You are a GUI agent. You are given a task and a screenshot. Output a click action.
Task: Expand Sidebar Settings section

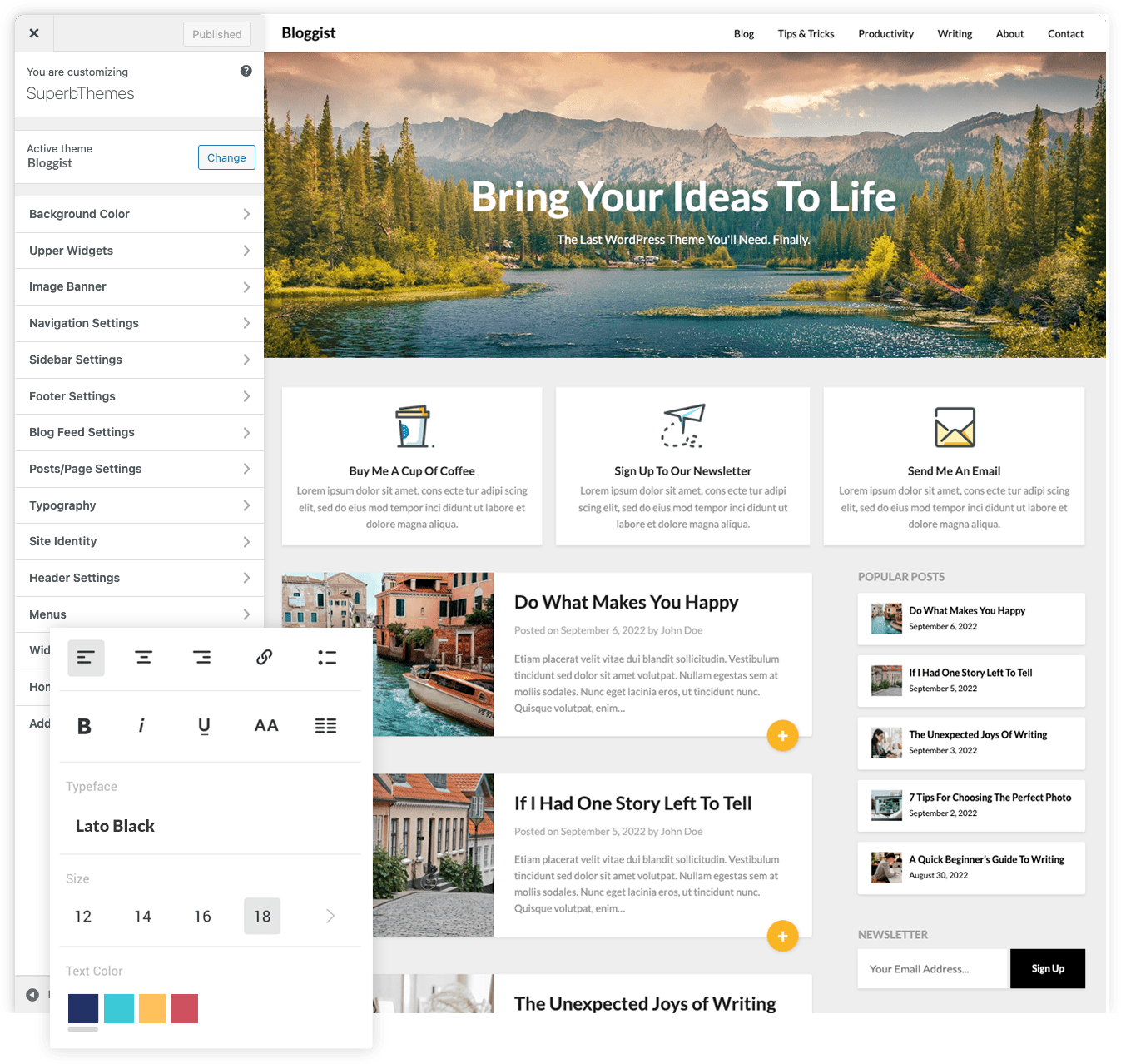click(x=140, y=360)
